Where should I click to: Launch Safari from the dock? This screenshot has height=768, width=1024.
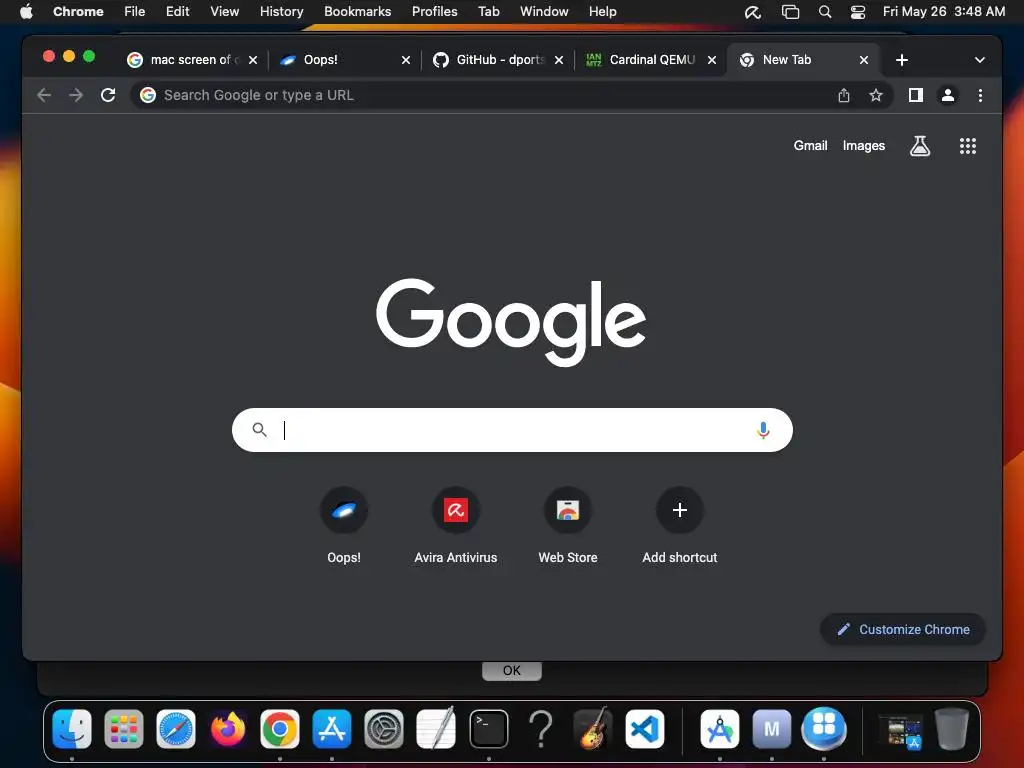176,729
